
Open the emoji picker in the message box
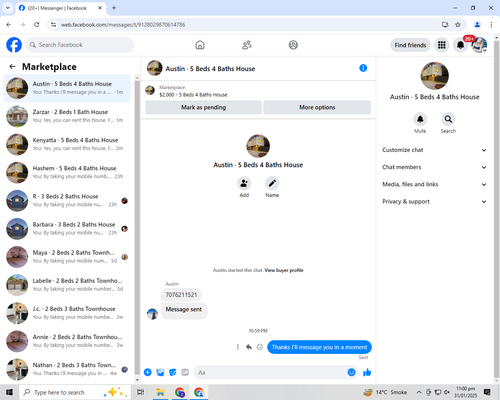pos(351,372)
